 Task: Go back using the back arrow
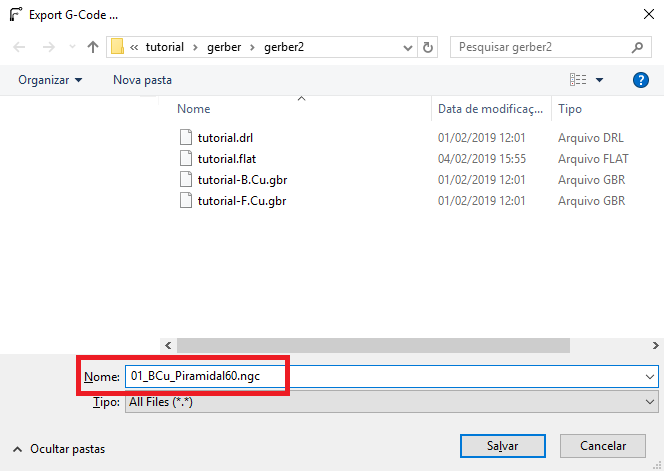[19, 47]
